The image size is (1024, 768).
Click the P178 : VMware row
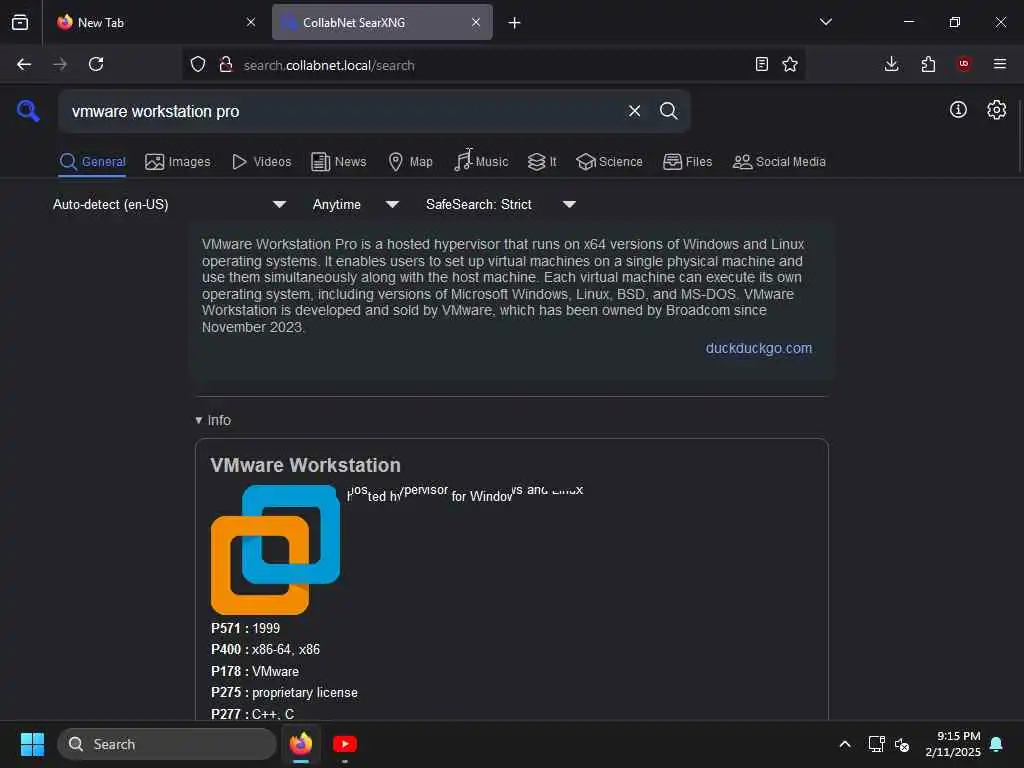[x=255, y=671]
